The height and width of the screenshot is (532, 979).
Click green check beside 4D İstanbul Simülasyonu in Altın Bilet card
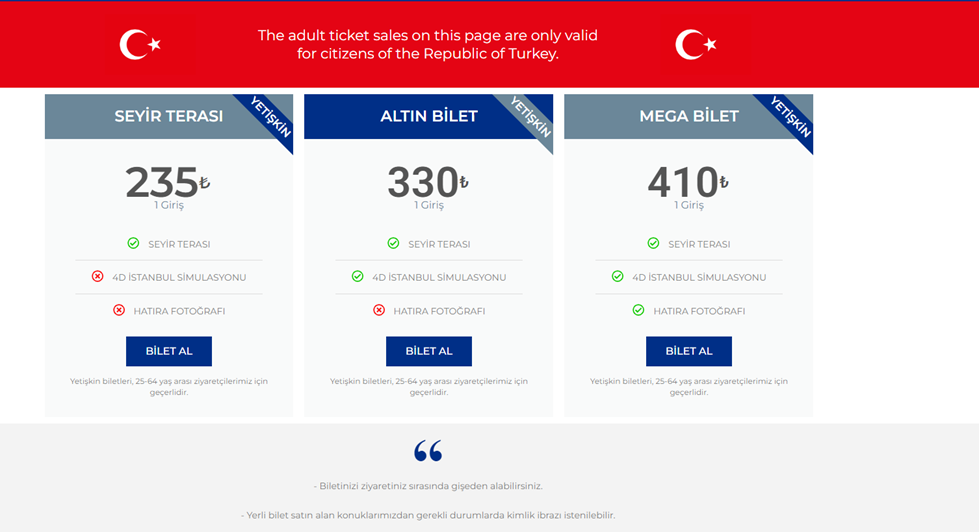[357, 276]
